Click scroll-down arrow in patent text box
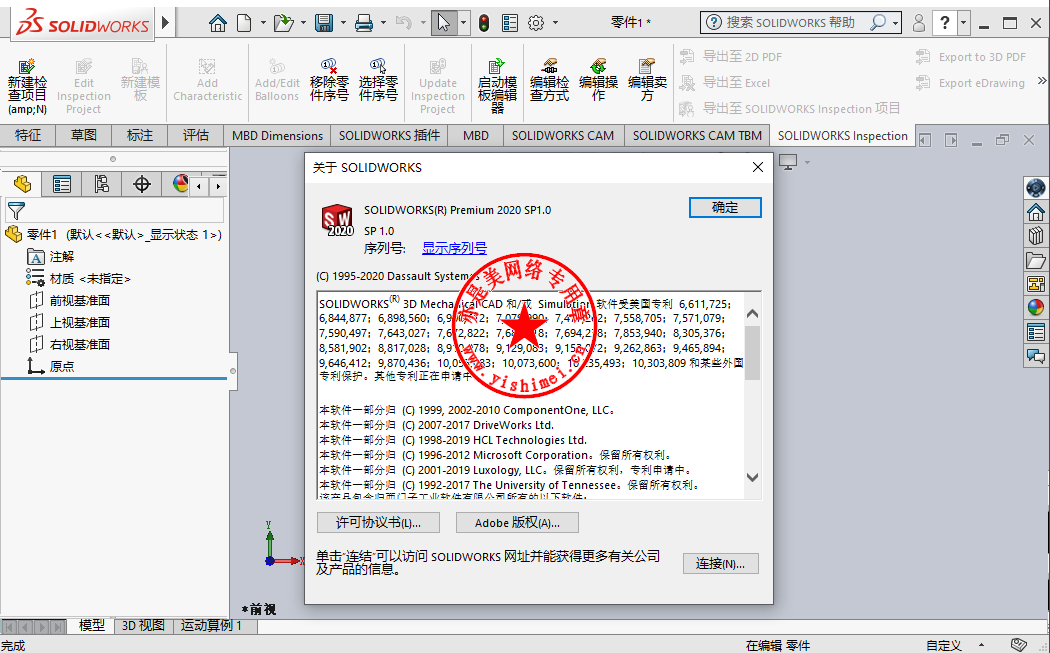The width and height of the screenshot is (1050, 653). (752, 478)
